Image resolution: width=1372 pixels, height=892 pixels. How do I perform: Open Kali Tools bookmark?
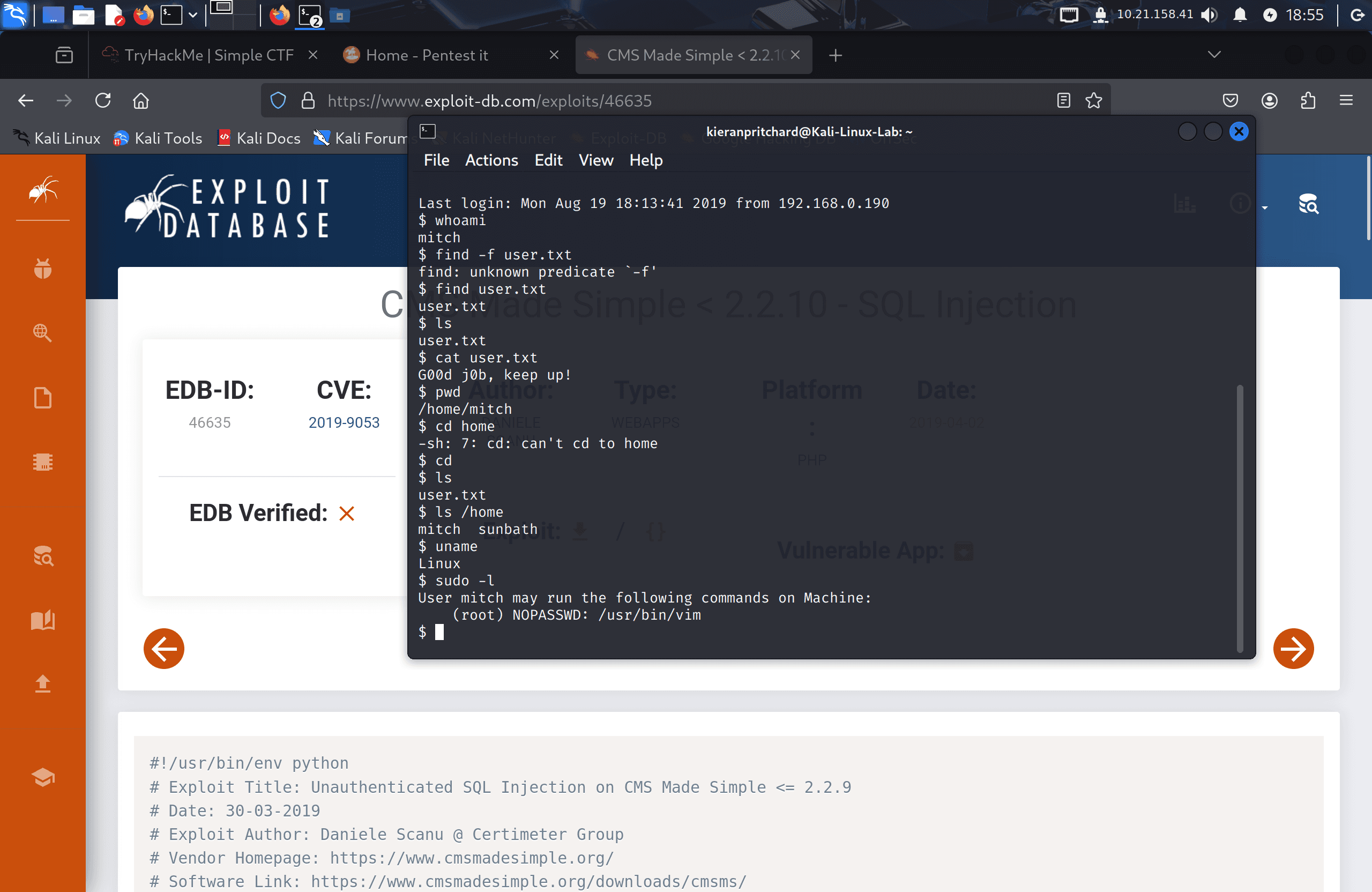point(158,138)
